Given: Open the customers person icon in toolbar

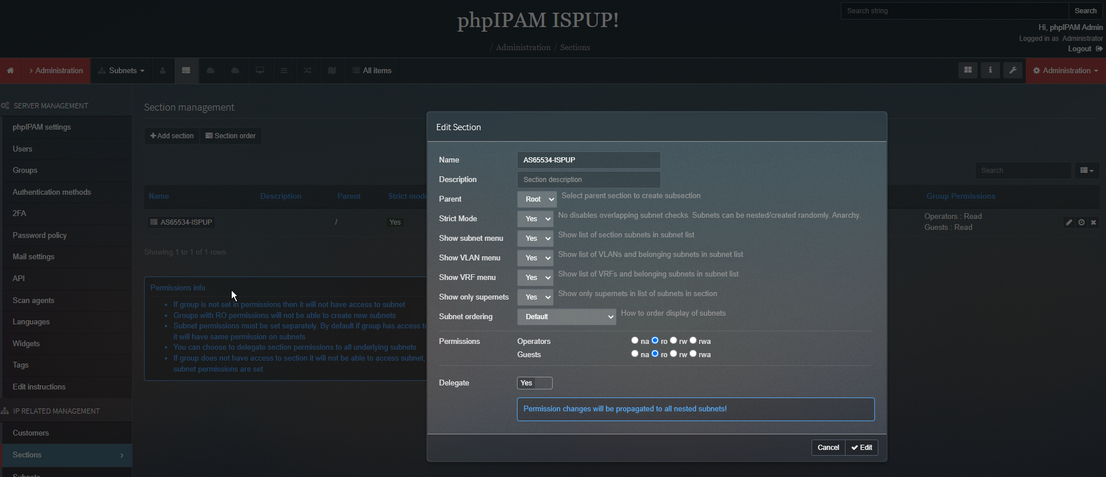Looking at the screenshot, I should [x=163, y=71].
